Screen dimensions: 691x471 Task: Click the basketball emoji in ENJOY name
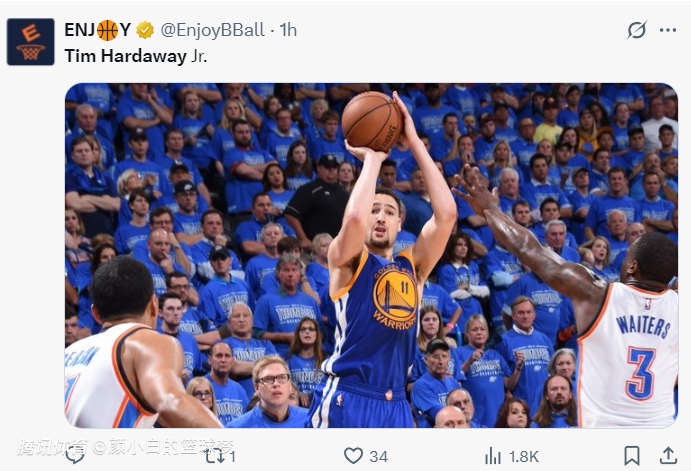108,30
